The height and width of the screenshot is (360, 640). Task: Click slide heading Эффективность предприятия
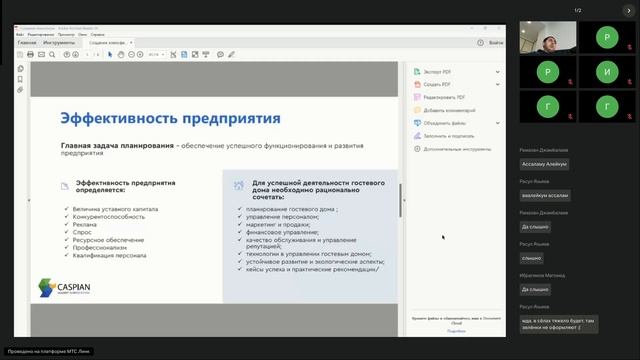171,118
